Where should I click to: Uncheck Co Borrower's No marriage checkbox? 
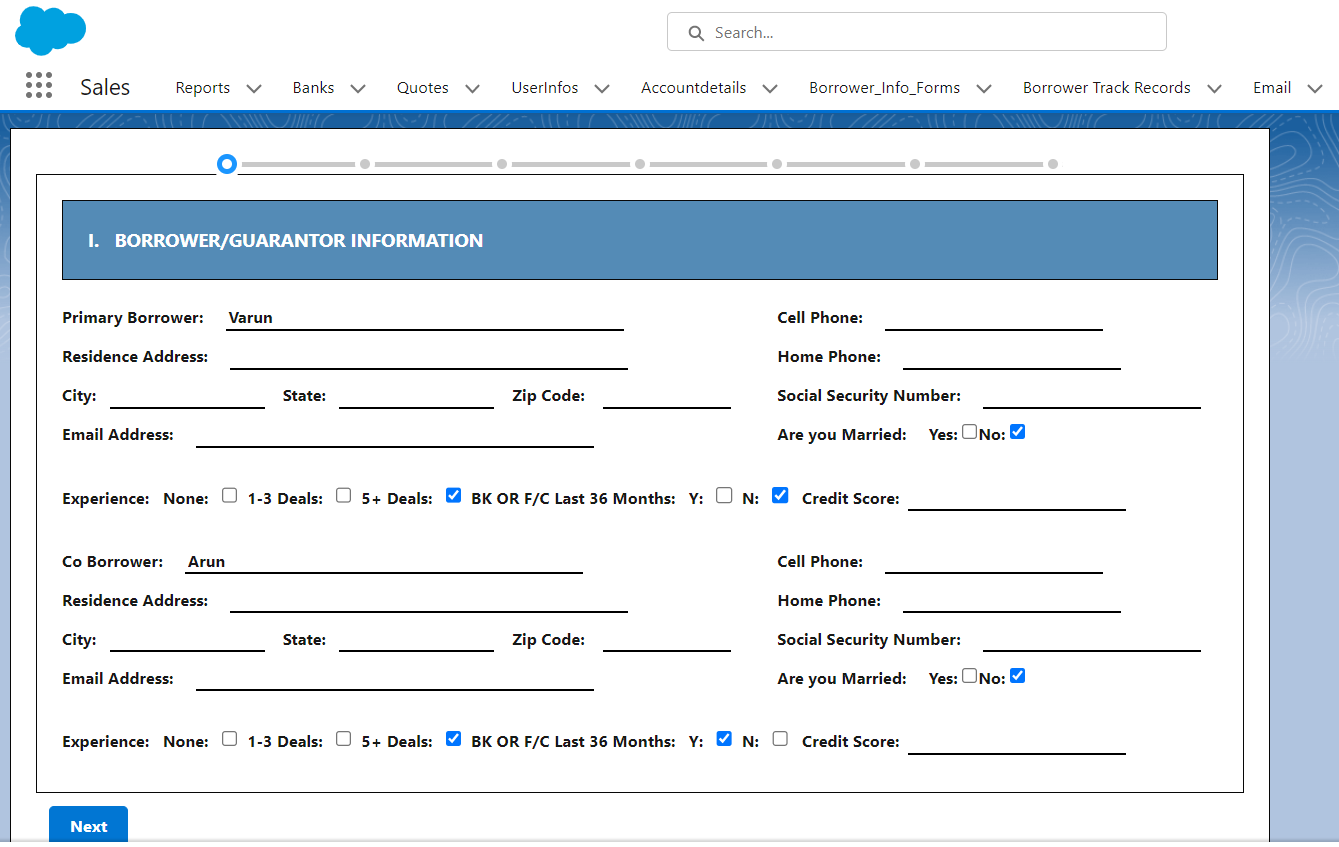coord(1017,675)
